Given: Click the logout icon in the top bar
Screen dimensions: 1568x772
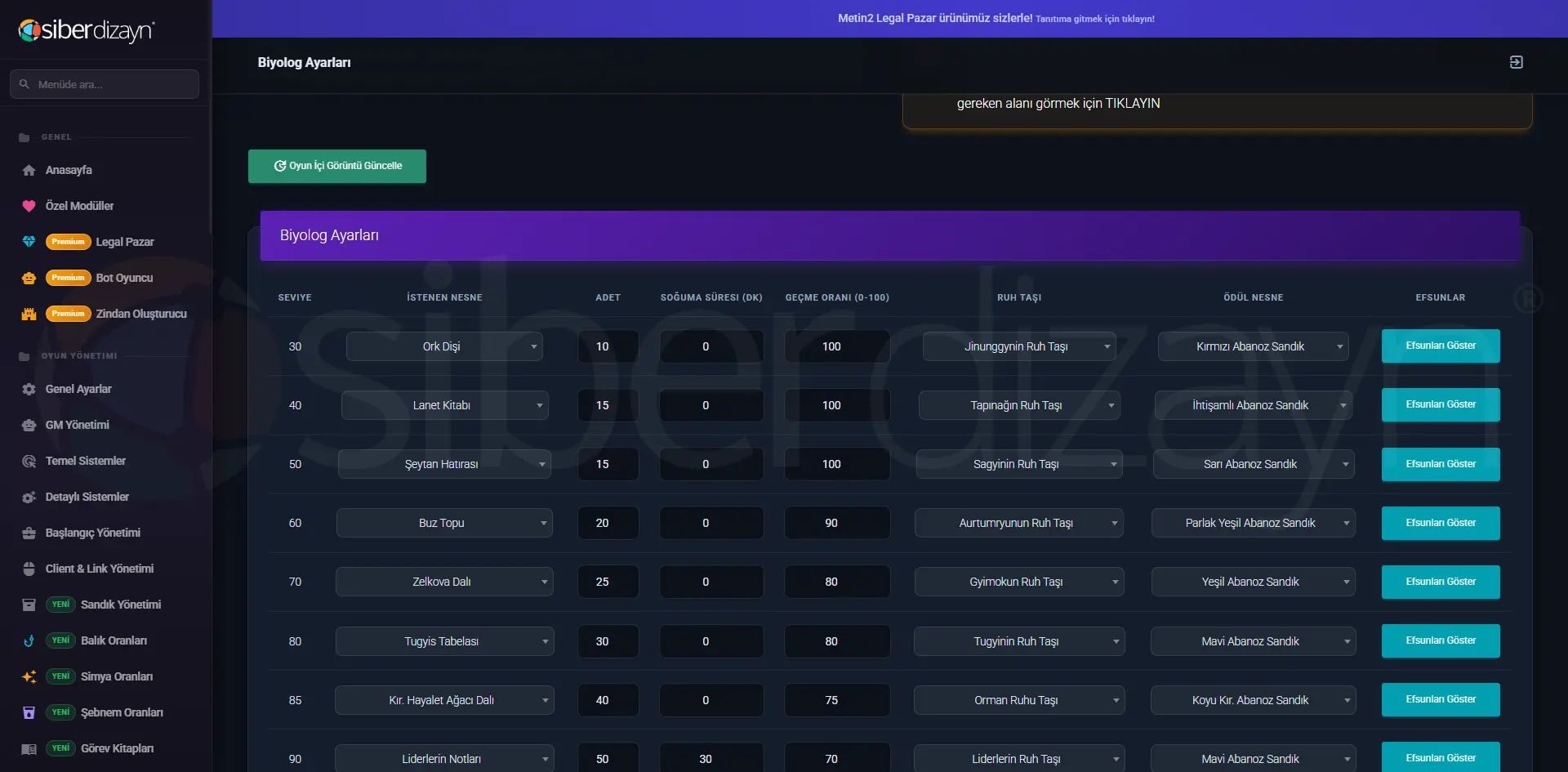Looking at the screenshot, I should click(x=1516, y=62).
